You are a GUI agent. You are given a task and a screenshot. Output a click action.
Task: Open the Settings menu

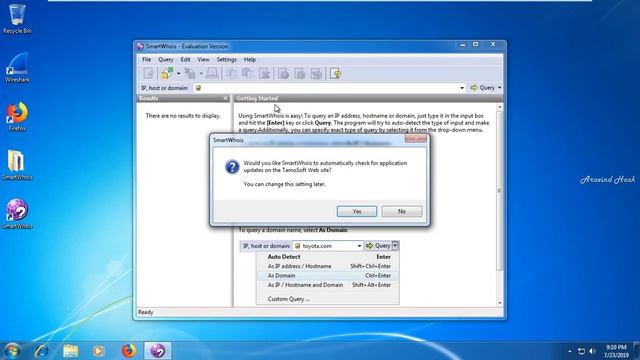pyautogui.click(x=227, y=60)
